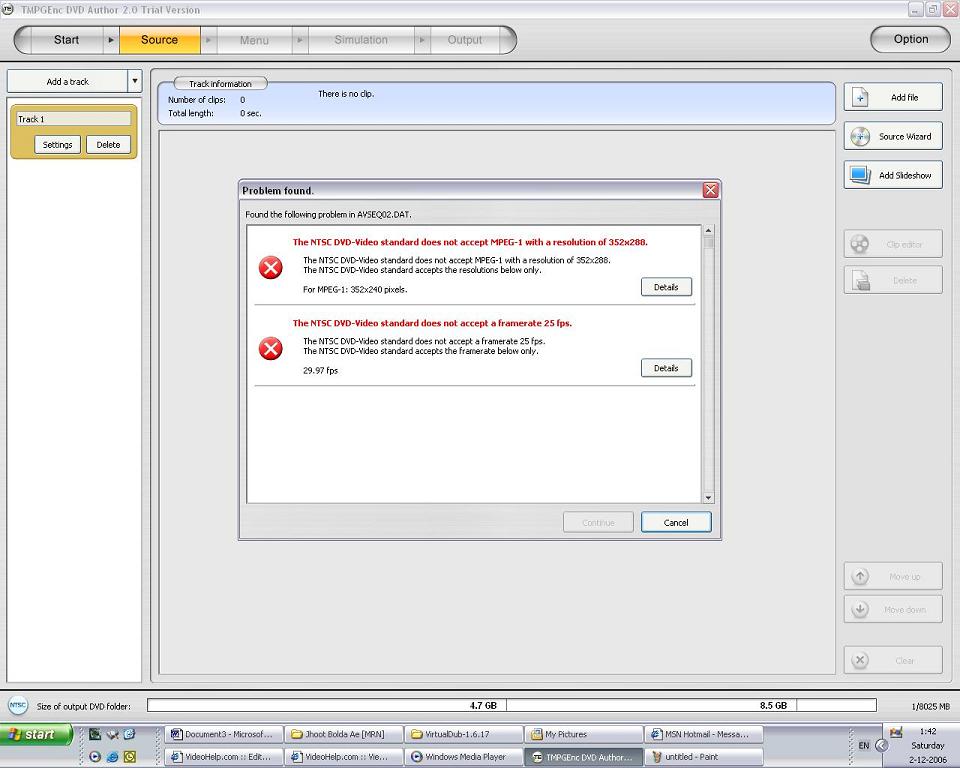Click the 4.7 GB marker on size bar
The image size is (960, 768).
pos(483,706)
